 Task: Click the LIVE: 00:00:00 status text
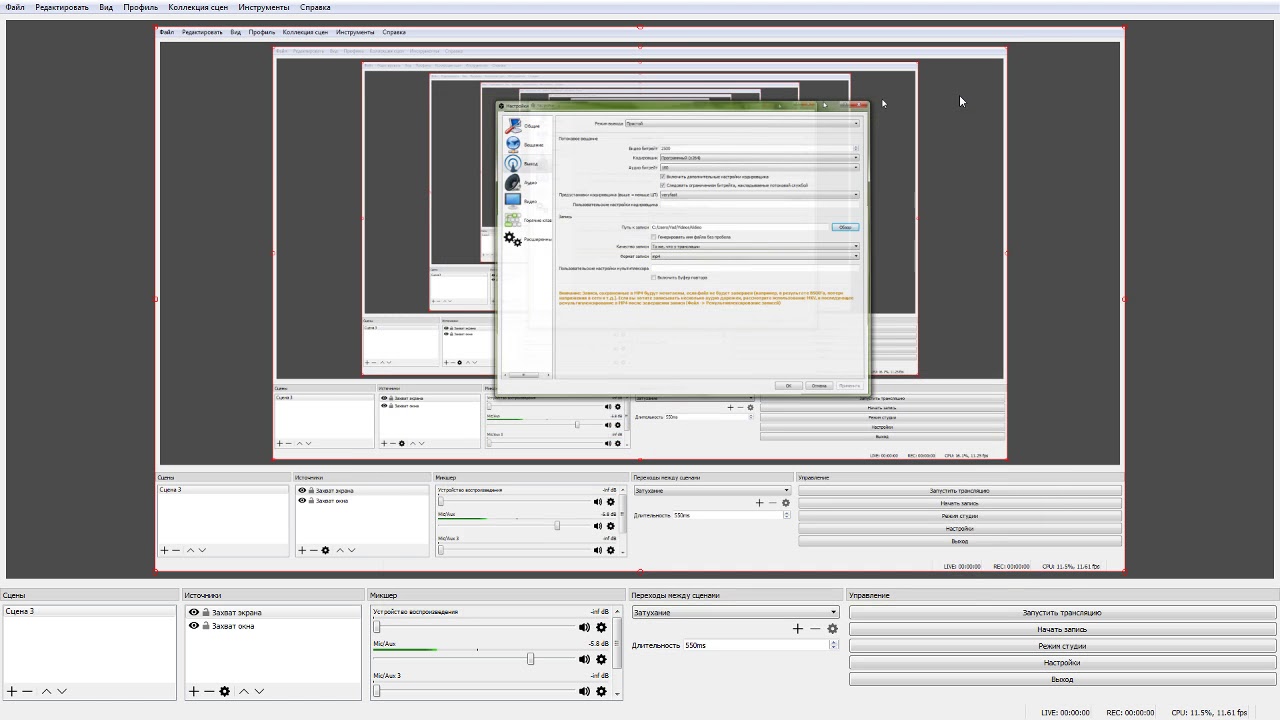(x=1065, y=713)
